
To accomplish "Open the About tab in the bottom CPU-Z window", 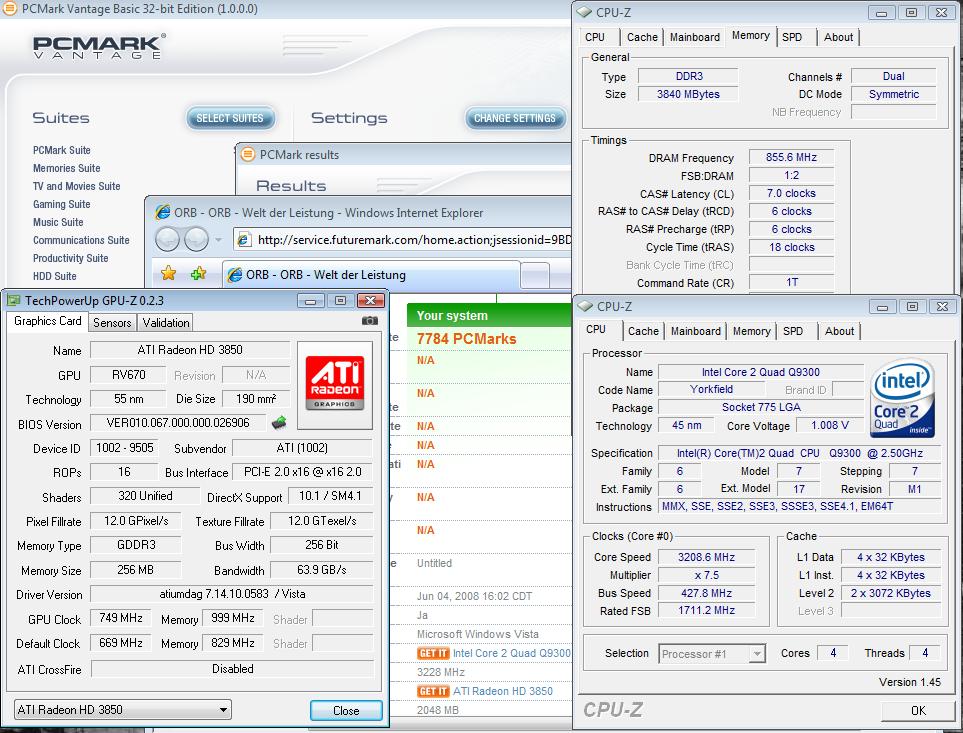I will 839,331.
